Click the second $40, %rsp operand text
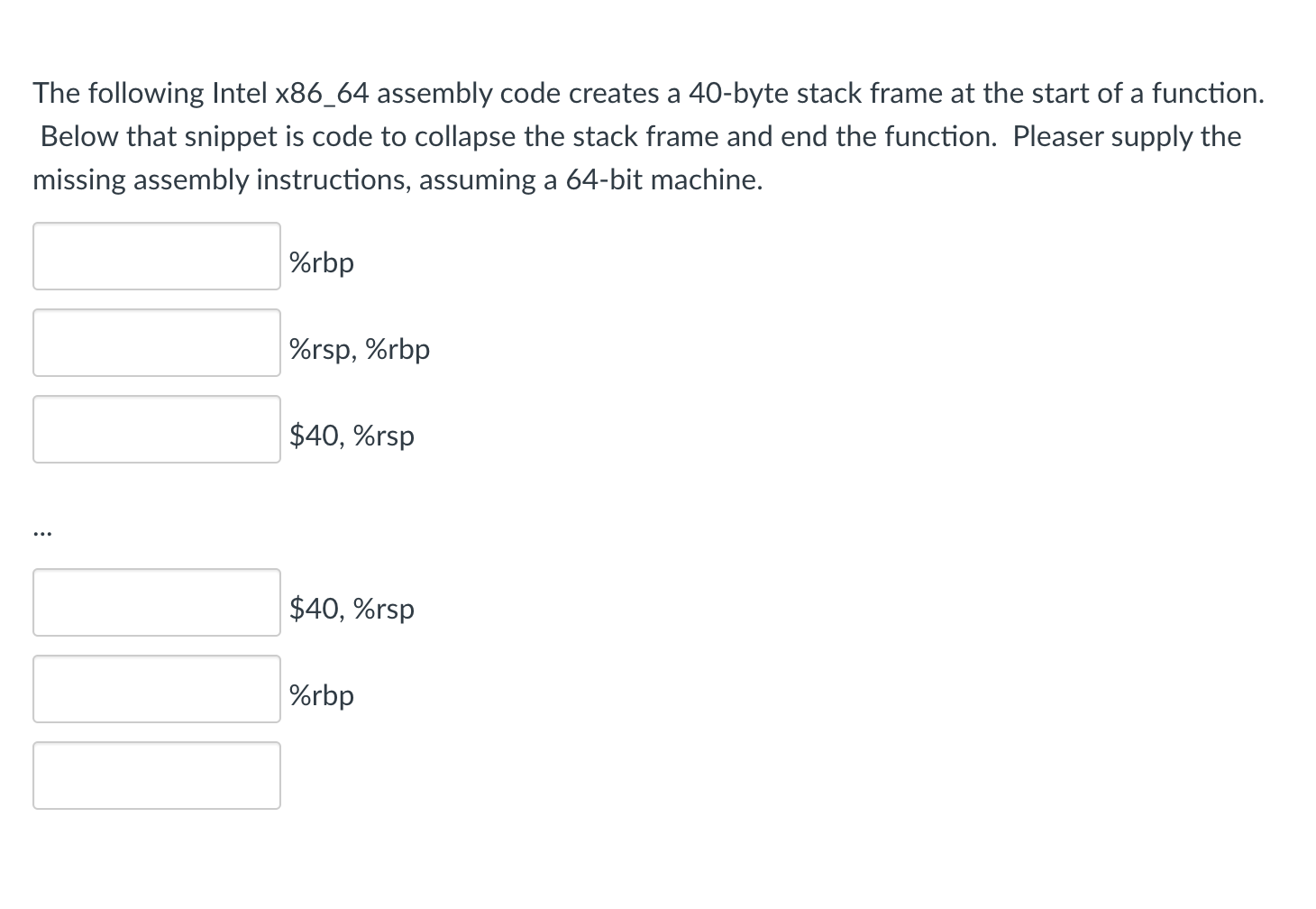This screenshot has width=1316, height=909. (352, 609)
